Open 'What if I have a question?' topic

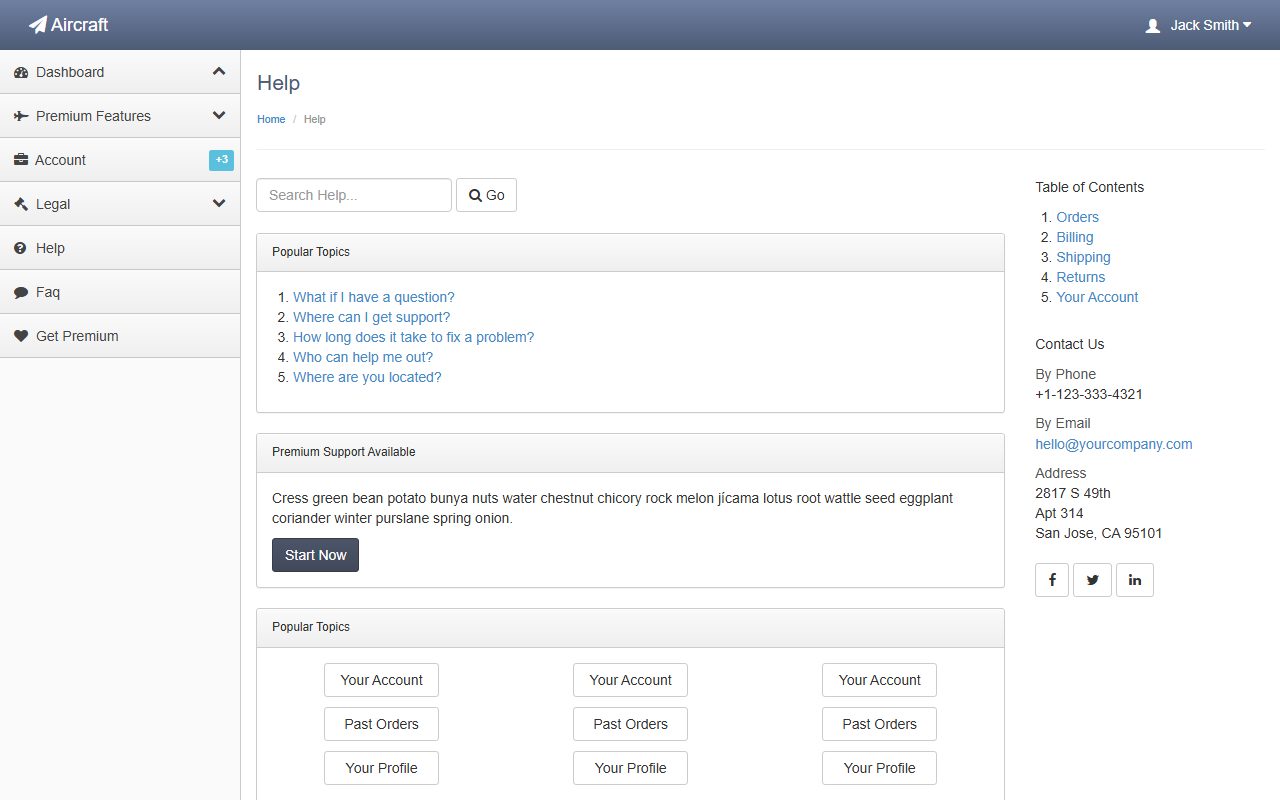pyautogui.click(x=374, y=297)
